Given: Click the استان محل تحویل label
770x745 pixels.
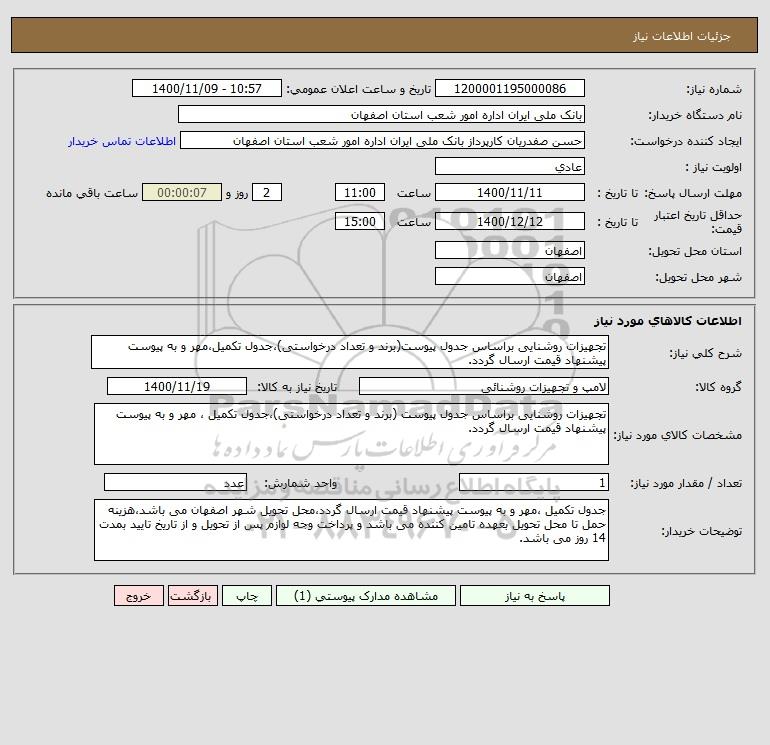Looking at the screenshot, I should coord(695,251).
